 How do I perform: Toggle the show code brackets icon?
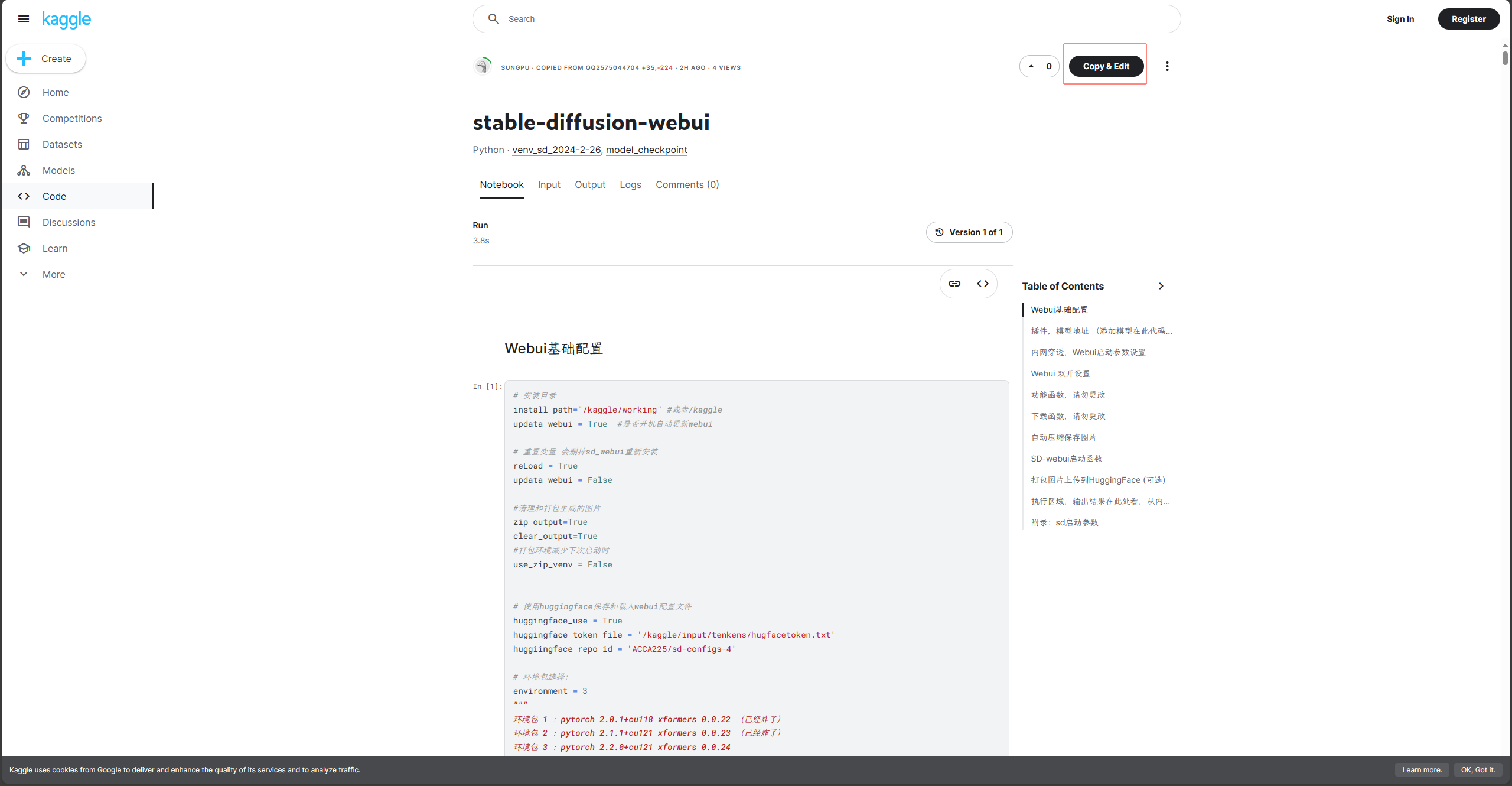pyautogui.click(x=982, y=284)
